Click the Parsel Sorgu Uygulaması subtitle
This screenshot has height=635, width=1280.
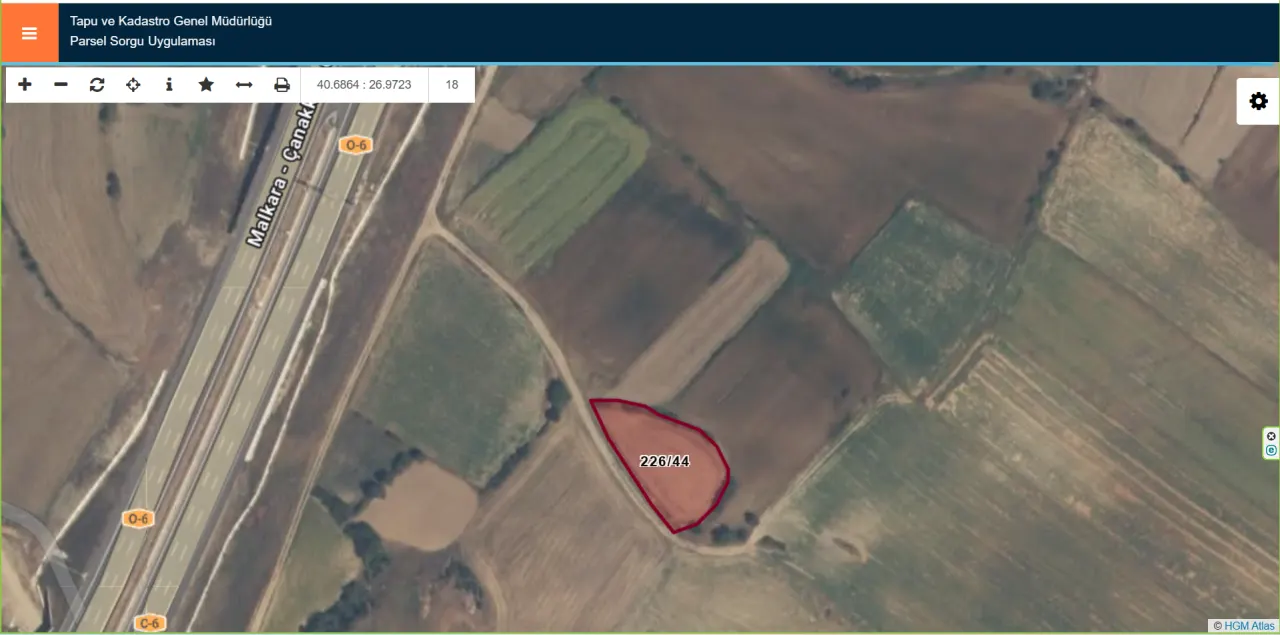143,42
